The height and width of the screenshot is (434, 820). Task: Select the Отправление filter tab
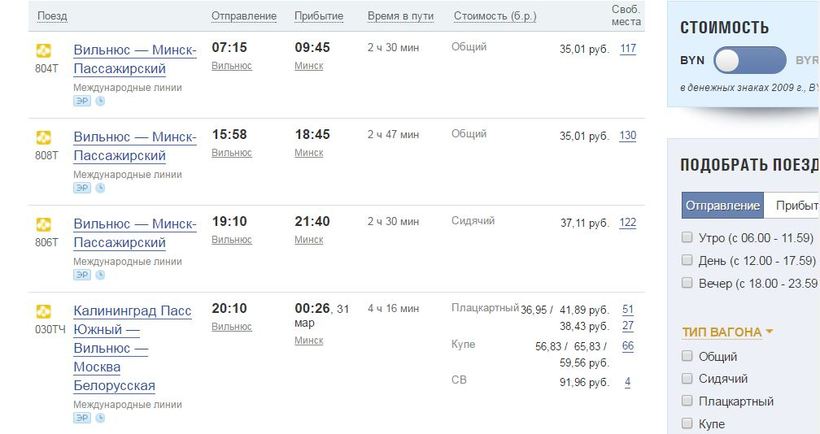[722, 205]
